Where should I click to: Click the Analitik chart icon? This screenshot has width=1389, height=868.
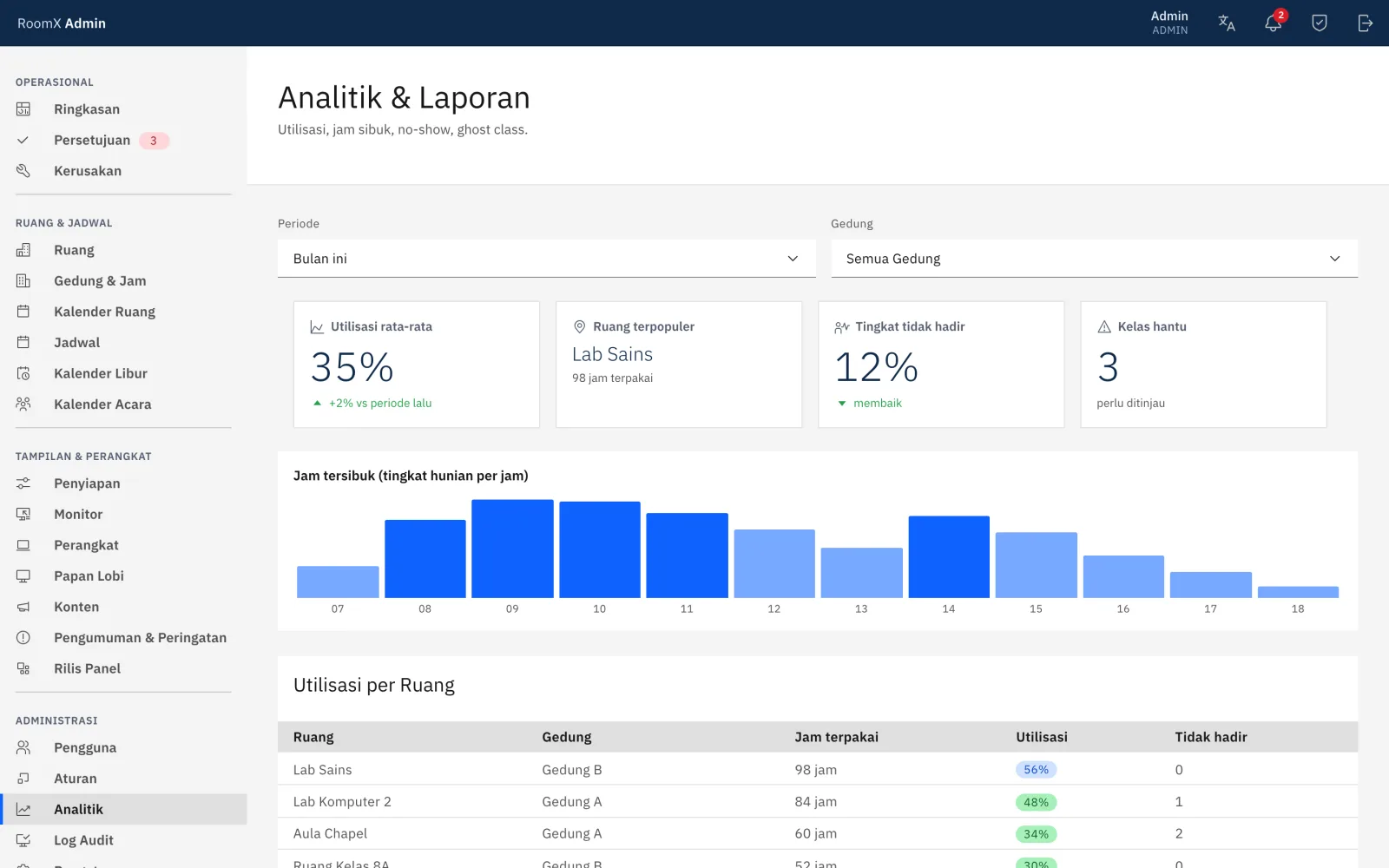pos(23,809)
